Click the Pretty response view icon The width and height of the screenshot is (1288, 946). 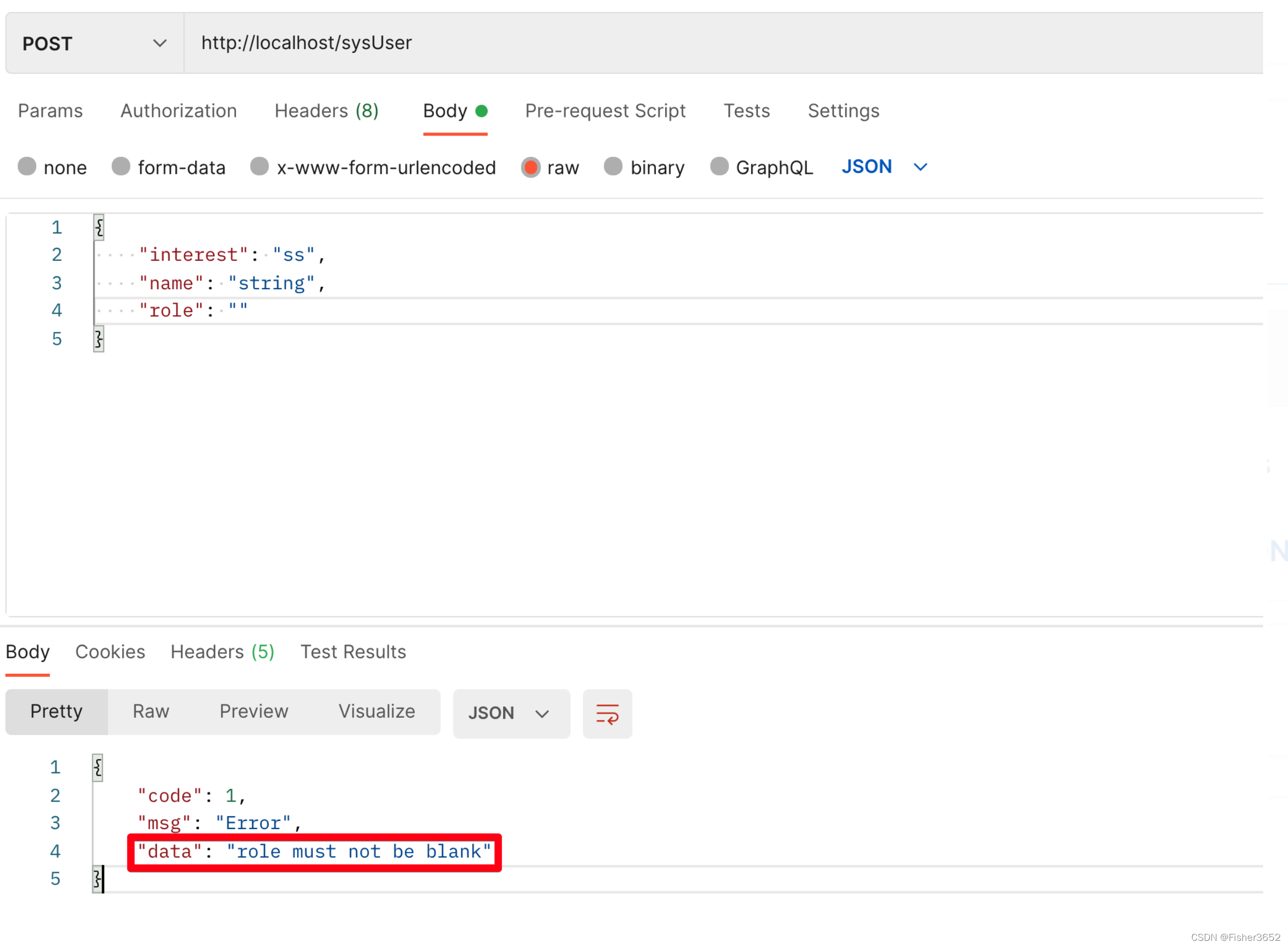tap(54, 712)
